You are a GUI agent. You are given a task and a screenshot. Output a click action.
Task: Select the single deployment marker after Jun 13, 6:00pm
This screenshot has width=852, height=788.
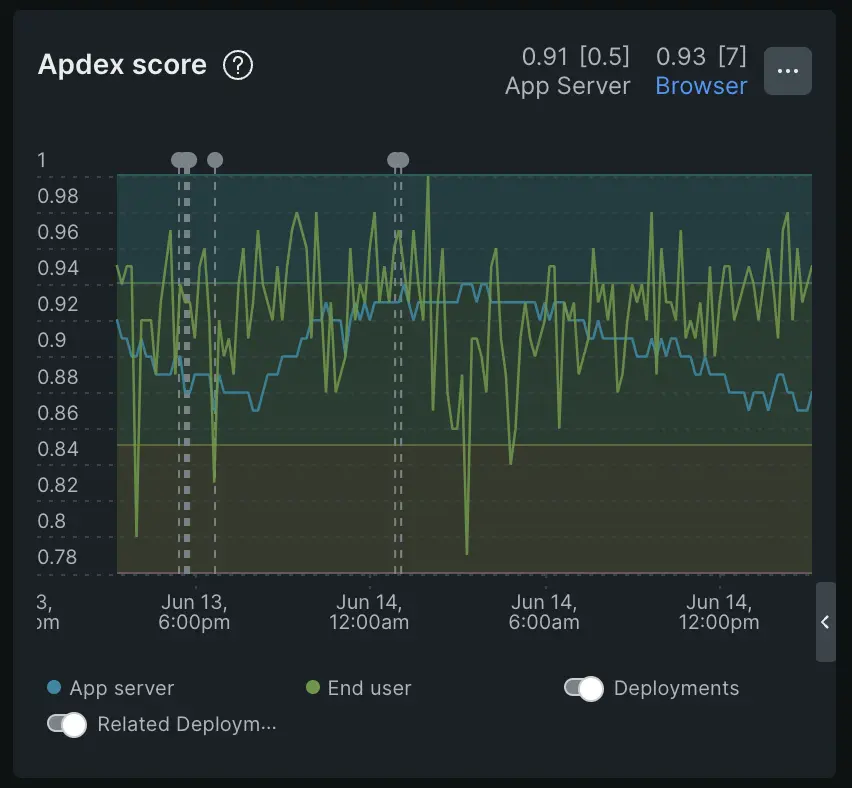coord(215,159)
